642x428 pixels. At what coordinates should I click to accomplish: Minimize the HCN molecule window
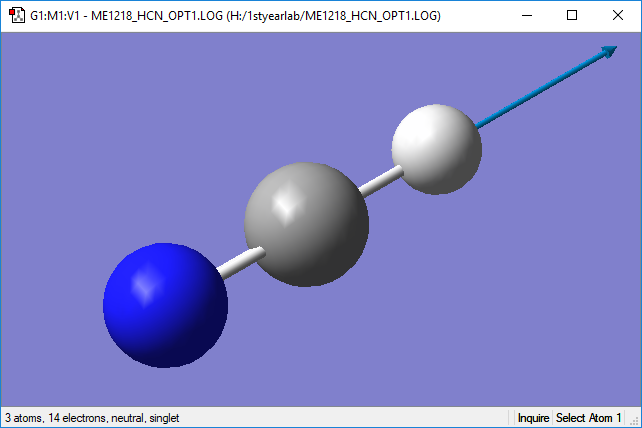point(527,16)
